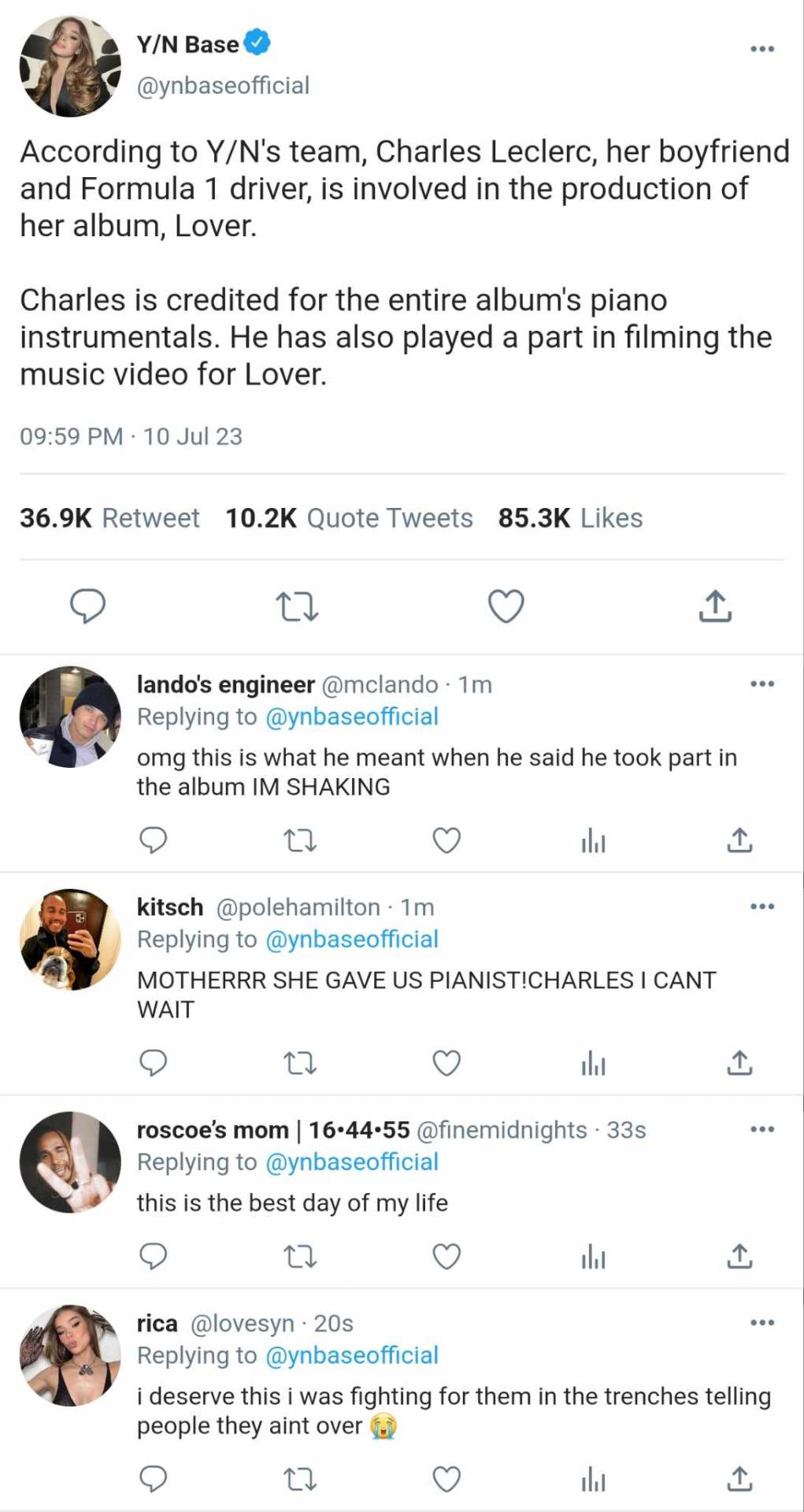Share rica's reply

point(739,1479)
